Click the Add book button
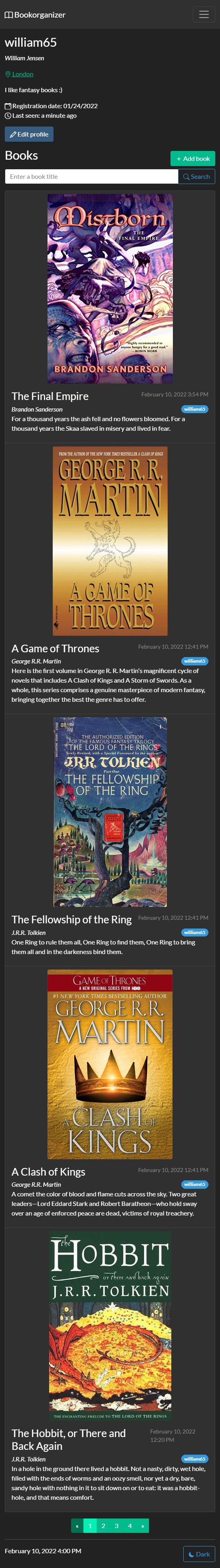 coord(192,158)
